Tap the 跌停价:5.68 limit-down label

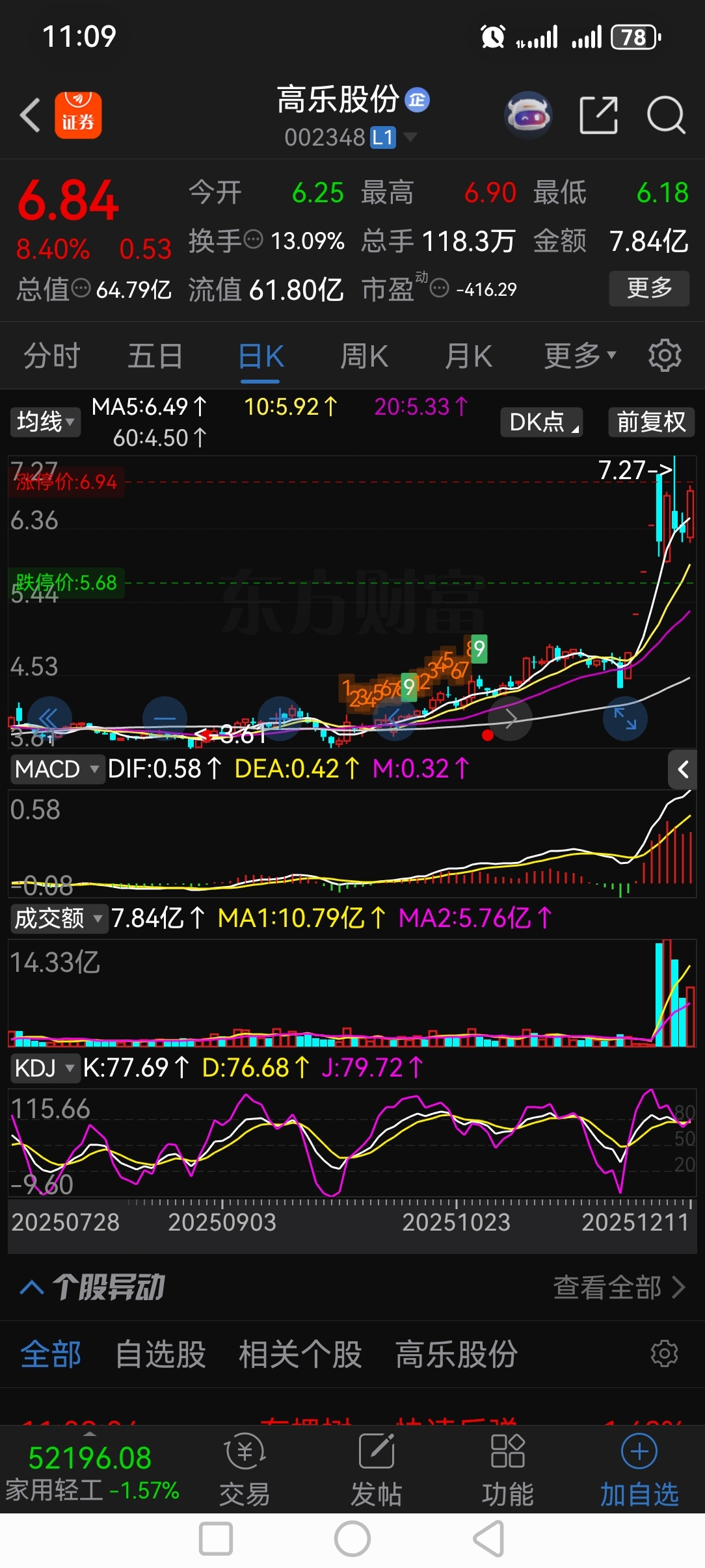tap(66, 582)
